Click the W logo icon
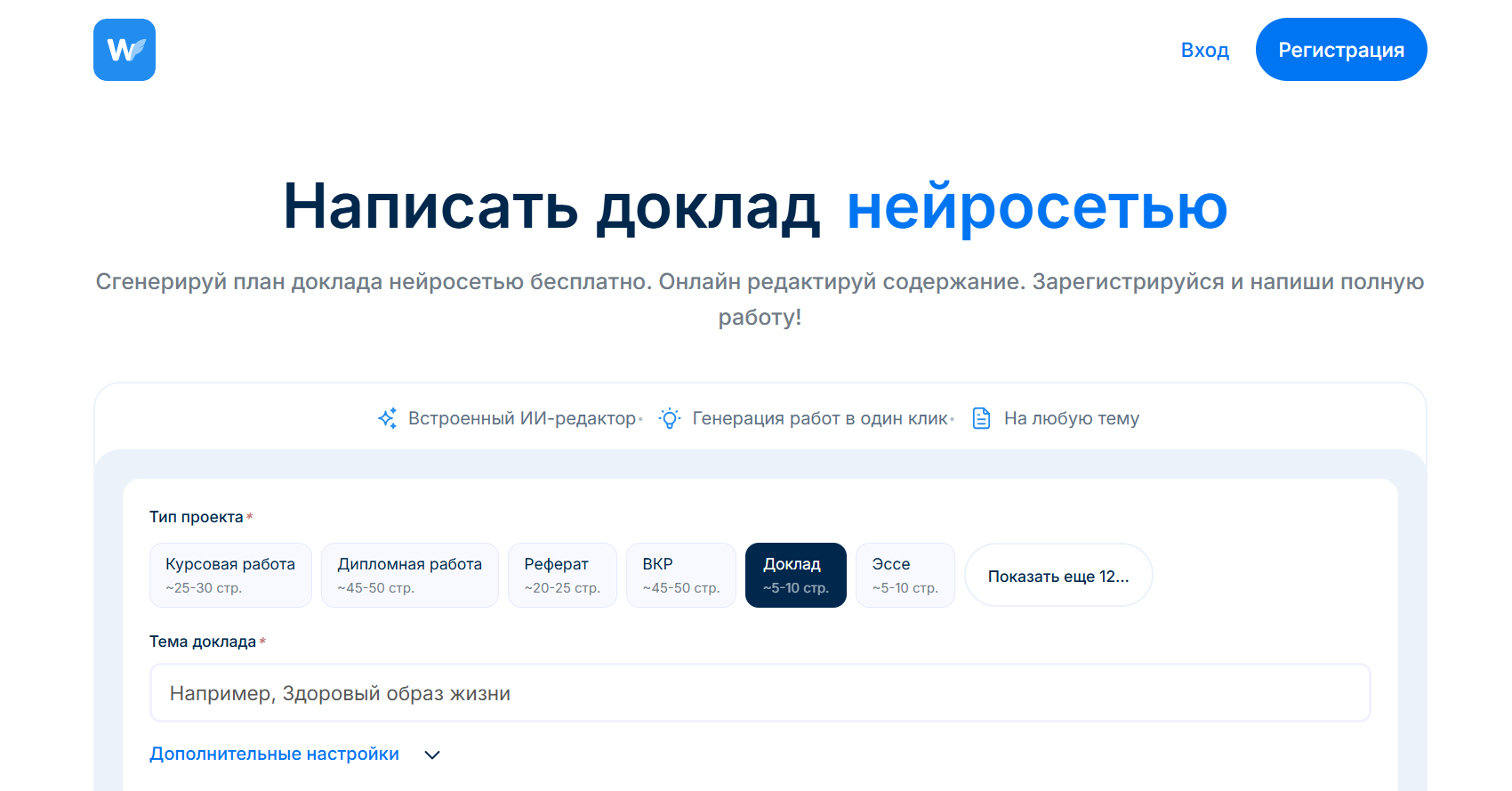The width and height of the screenshot is (1512, 791). coord(125,50)
